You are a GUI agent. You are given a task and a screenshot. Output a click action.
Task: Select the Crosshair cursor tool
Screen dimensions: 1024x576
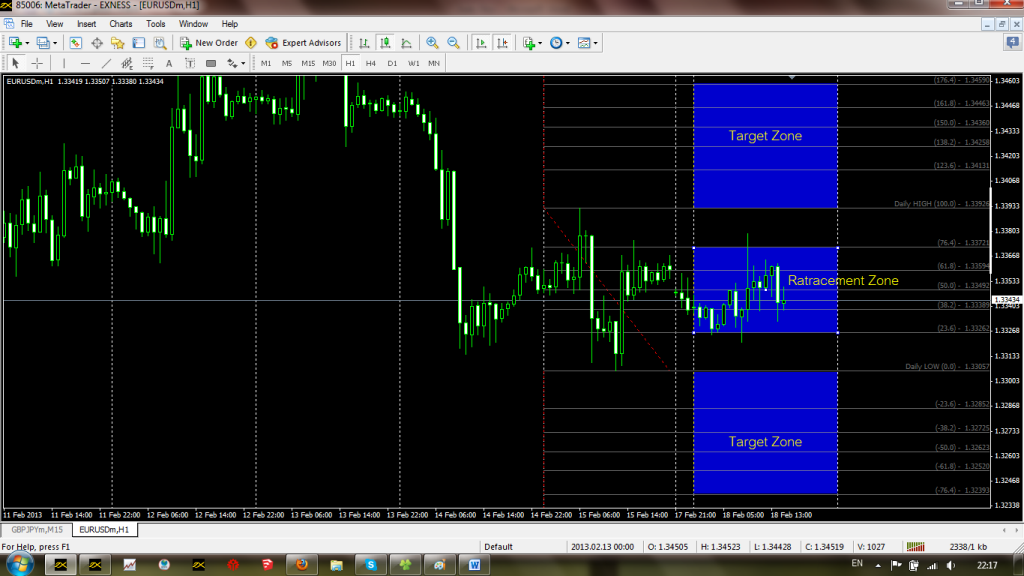click(x=36, y=62)
